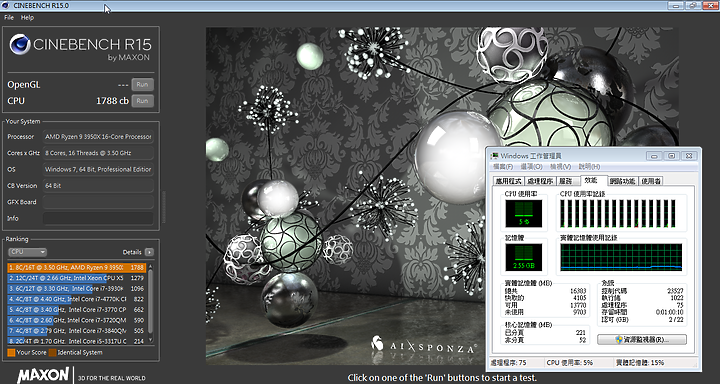720x384 pixels.
Task: Select ranking row 2 Intel Xeon 12C/24T
Action: tap(77, 278)
